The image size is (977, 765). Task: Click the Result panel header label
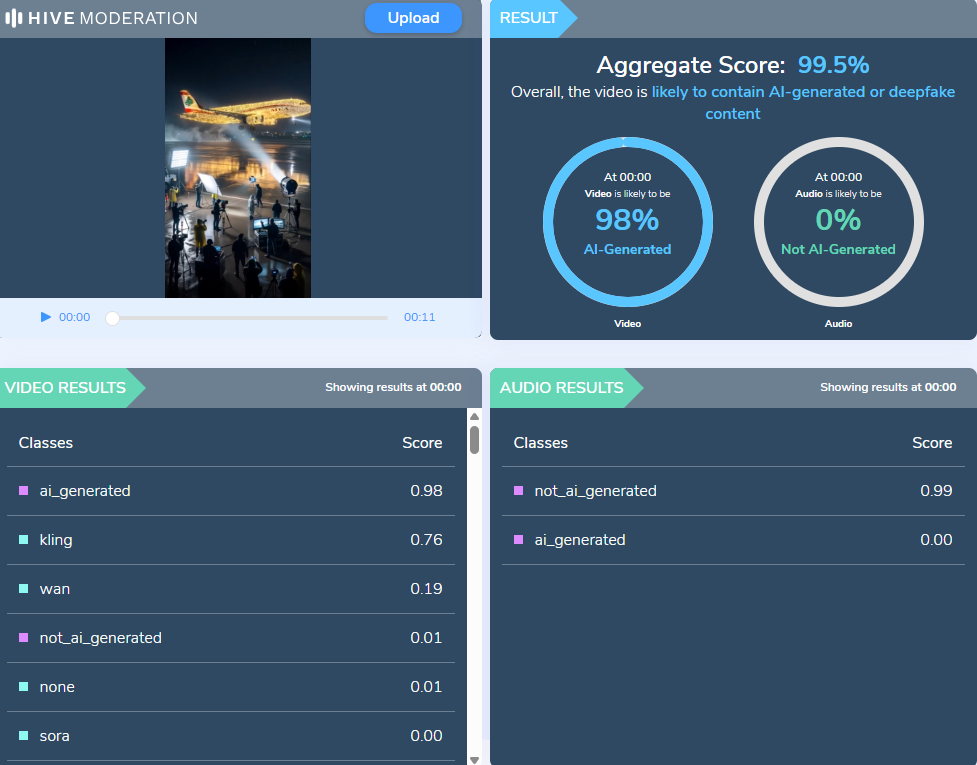tap(529, 18)
